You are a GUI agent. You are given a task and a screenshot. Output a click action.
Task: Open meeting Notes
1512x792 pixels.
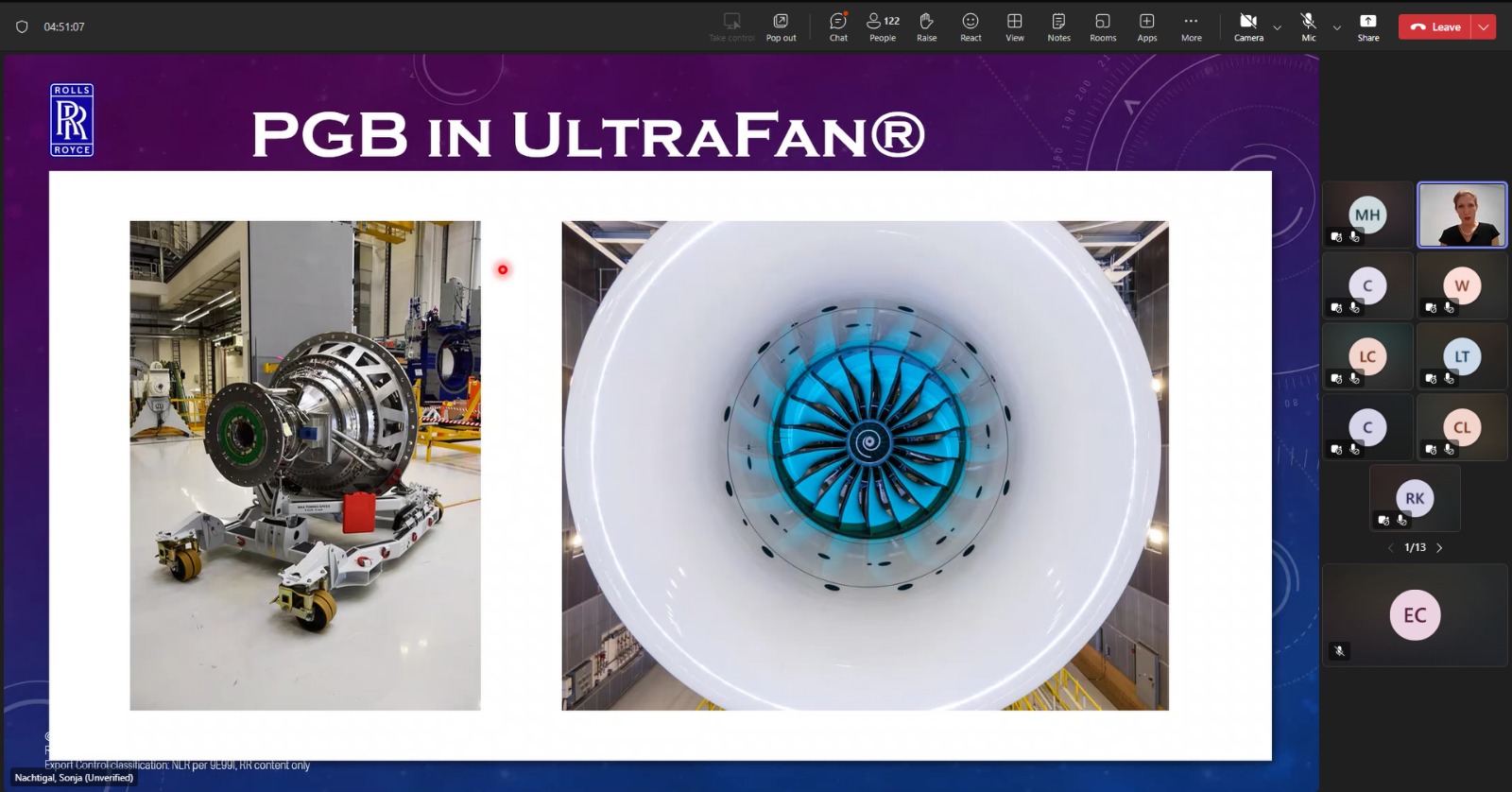1058,26
